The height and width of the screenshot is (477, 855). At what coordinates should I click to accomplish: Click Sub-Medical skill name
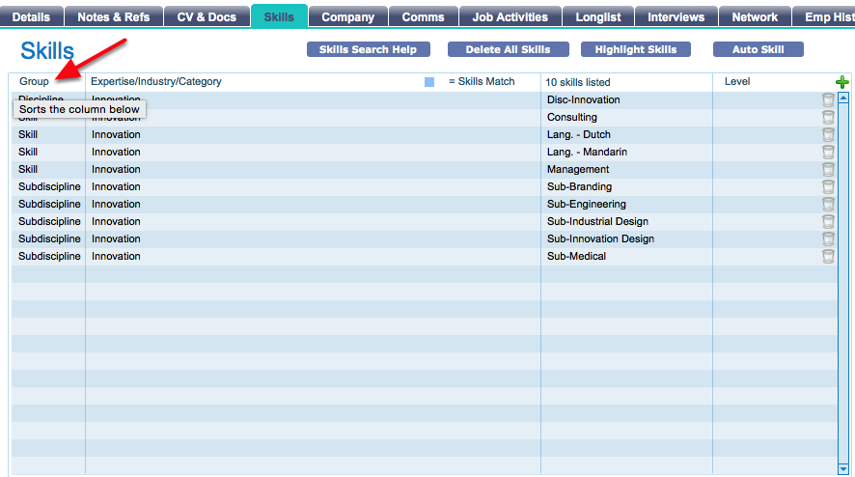point(576,257)
